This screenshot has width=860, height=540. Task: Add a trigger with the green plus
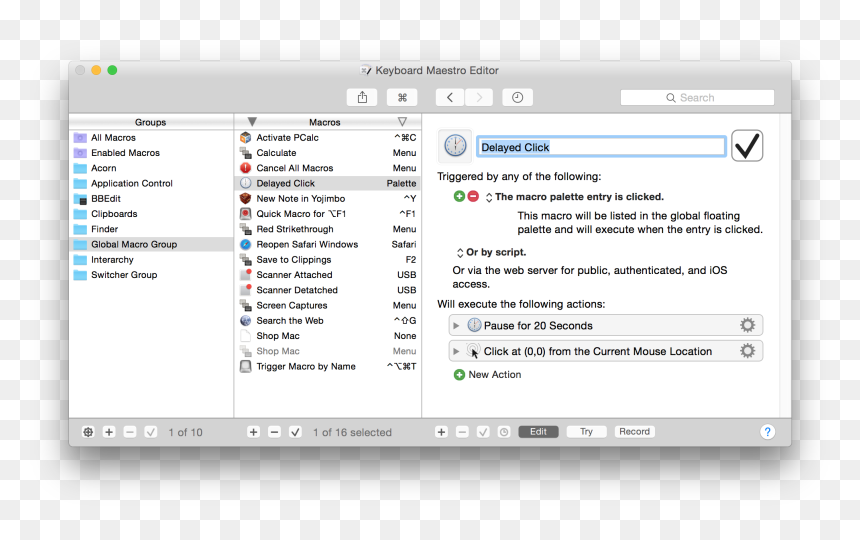click(x=459, y=196)
